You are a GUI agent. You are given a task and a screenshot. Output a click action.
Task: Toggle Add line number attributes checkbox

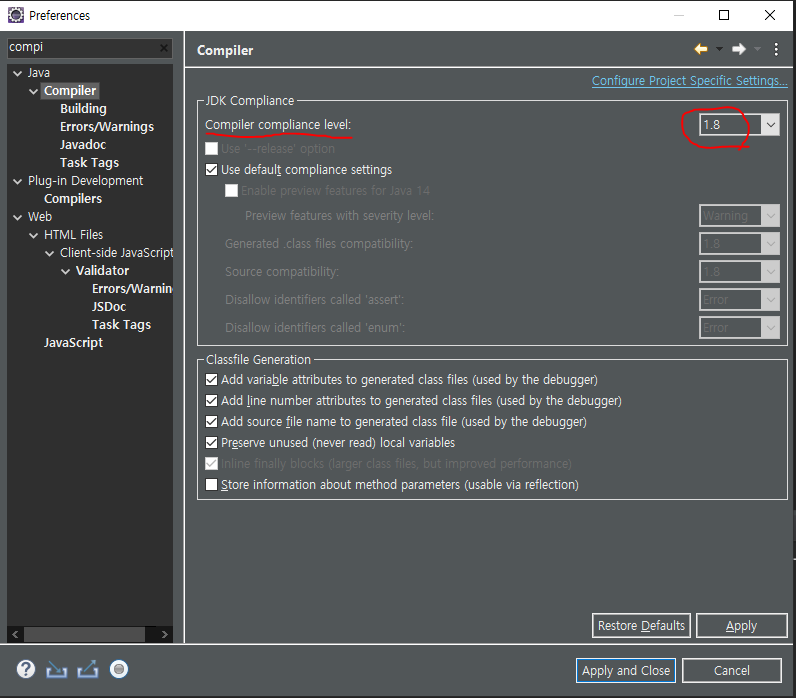pos(211,401)
